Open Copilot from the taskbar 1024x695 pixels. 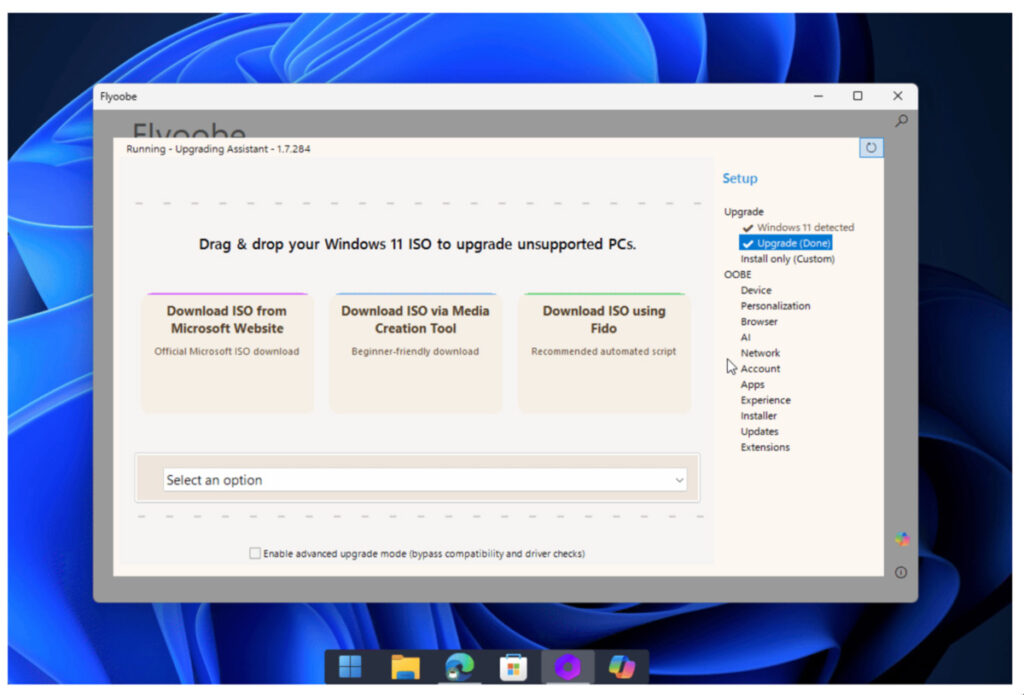[621, 667]
